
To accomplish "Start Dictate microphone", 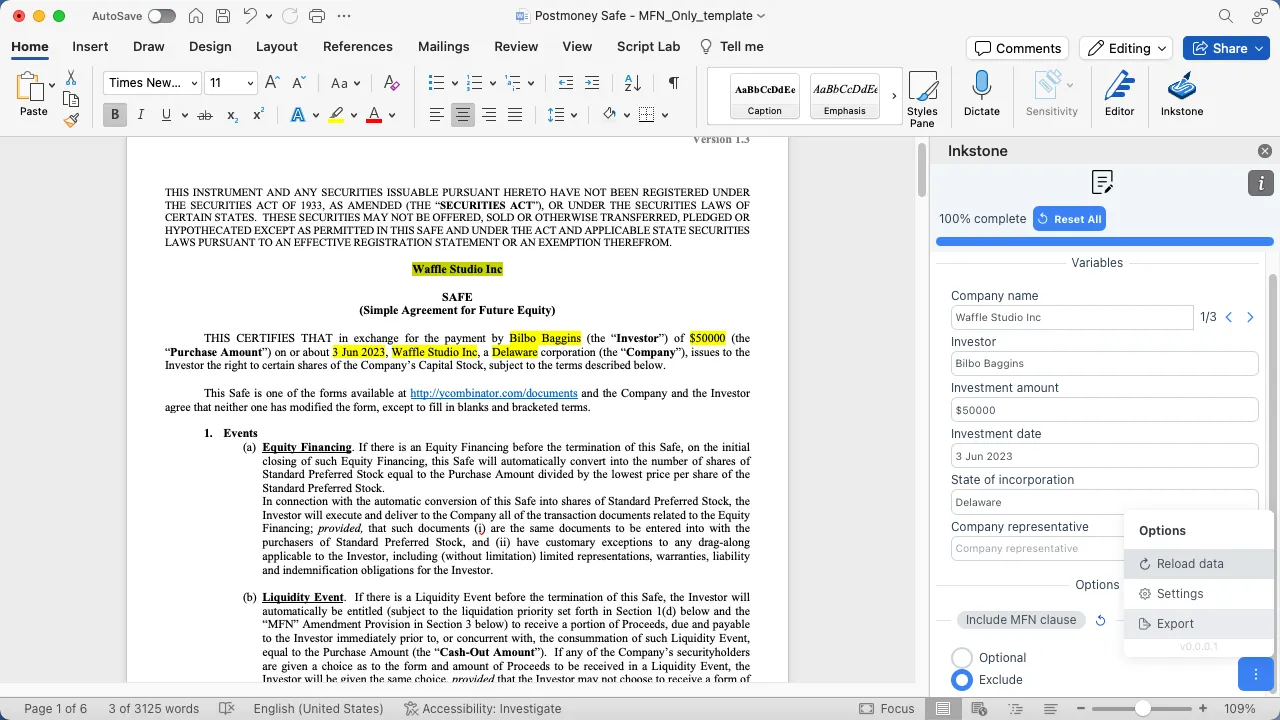I will click(x=982, y=94).
